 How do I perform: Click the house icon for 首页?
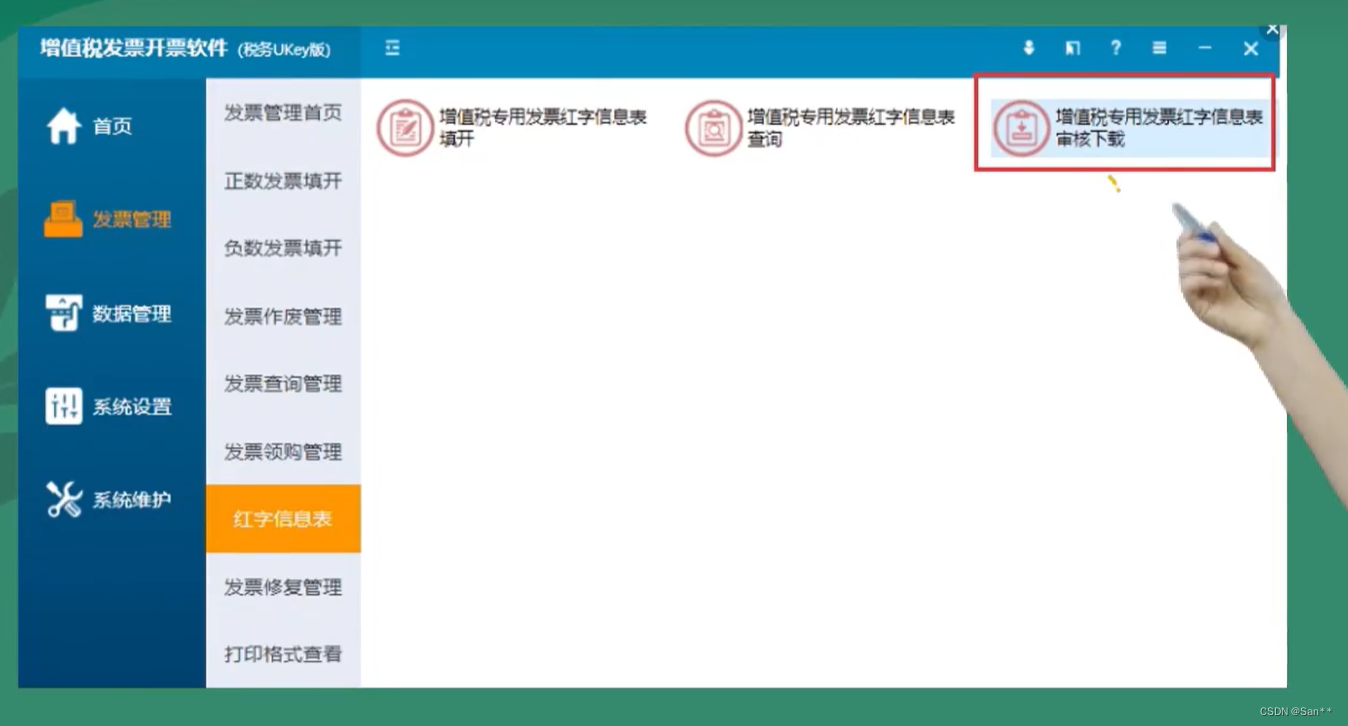point(64,126)
